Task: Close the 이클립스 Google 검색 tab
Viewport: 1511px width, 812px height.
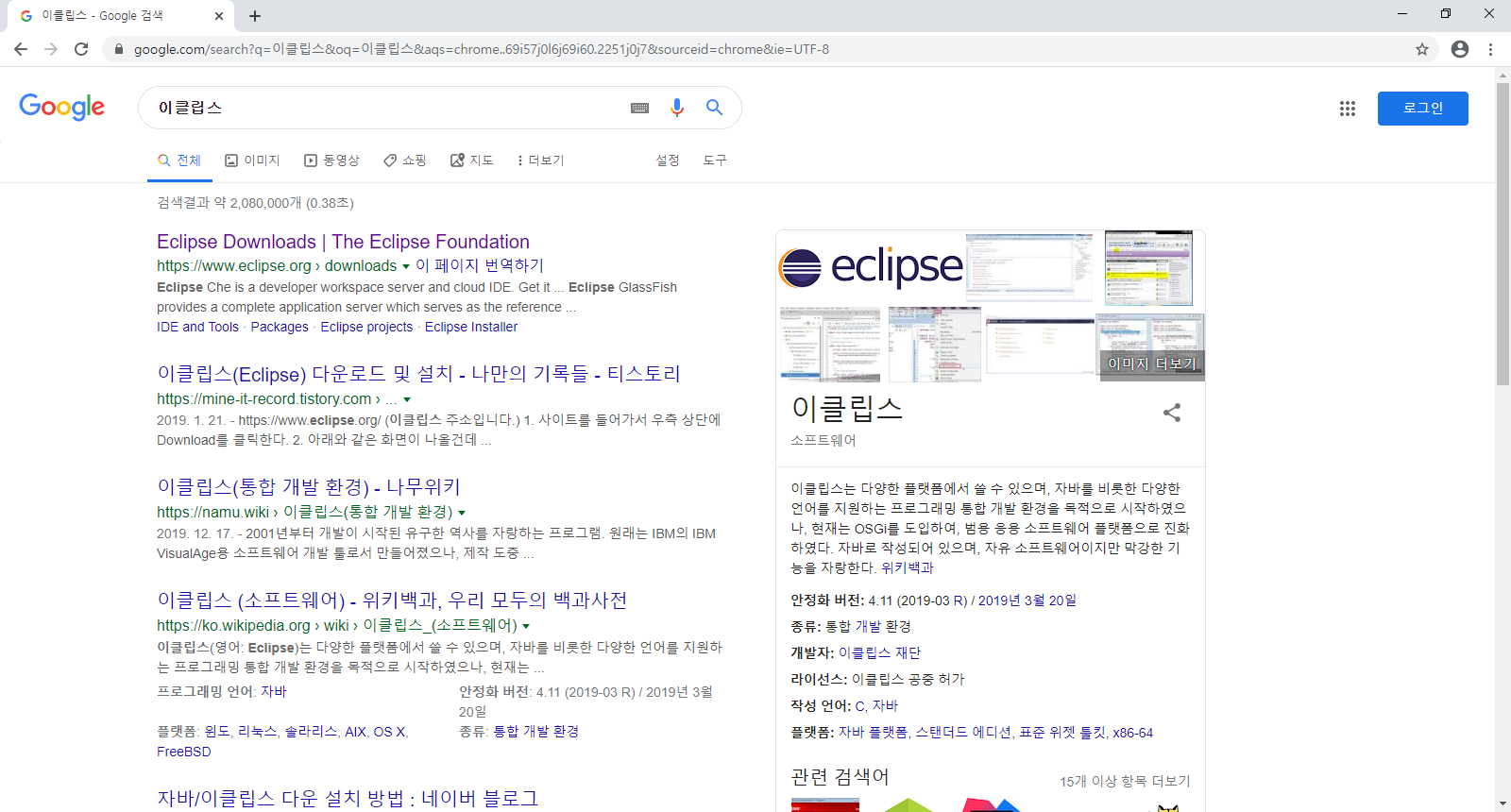Action: point(219,16)
